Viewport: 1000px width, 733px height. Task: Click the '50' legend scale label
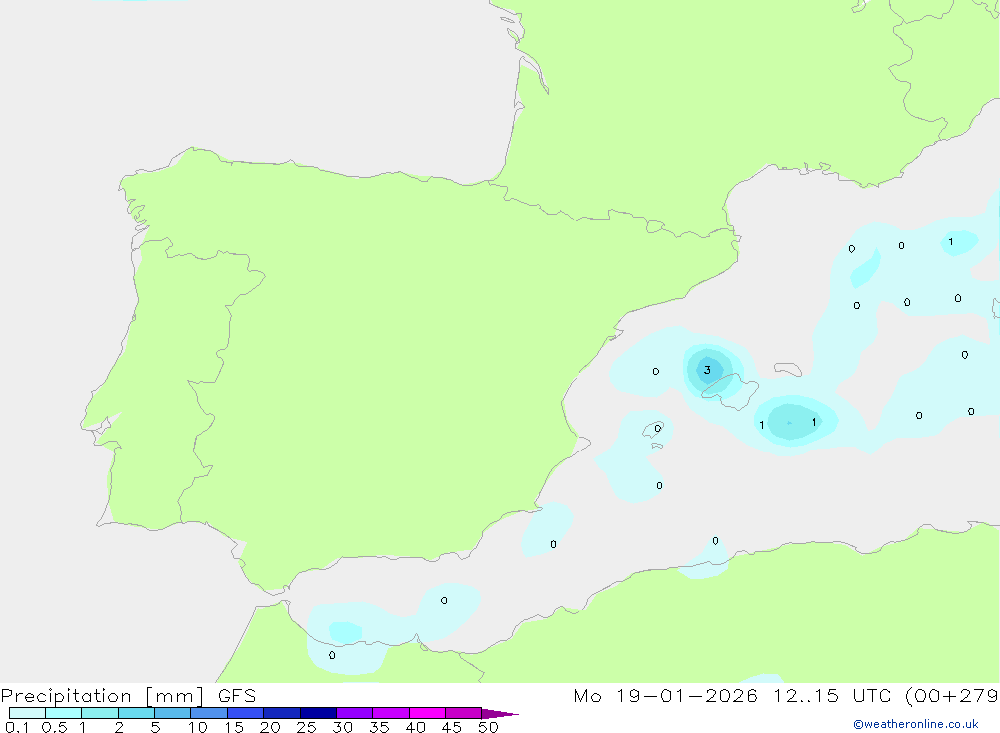pyautogui.click(x=488, y=727)
